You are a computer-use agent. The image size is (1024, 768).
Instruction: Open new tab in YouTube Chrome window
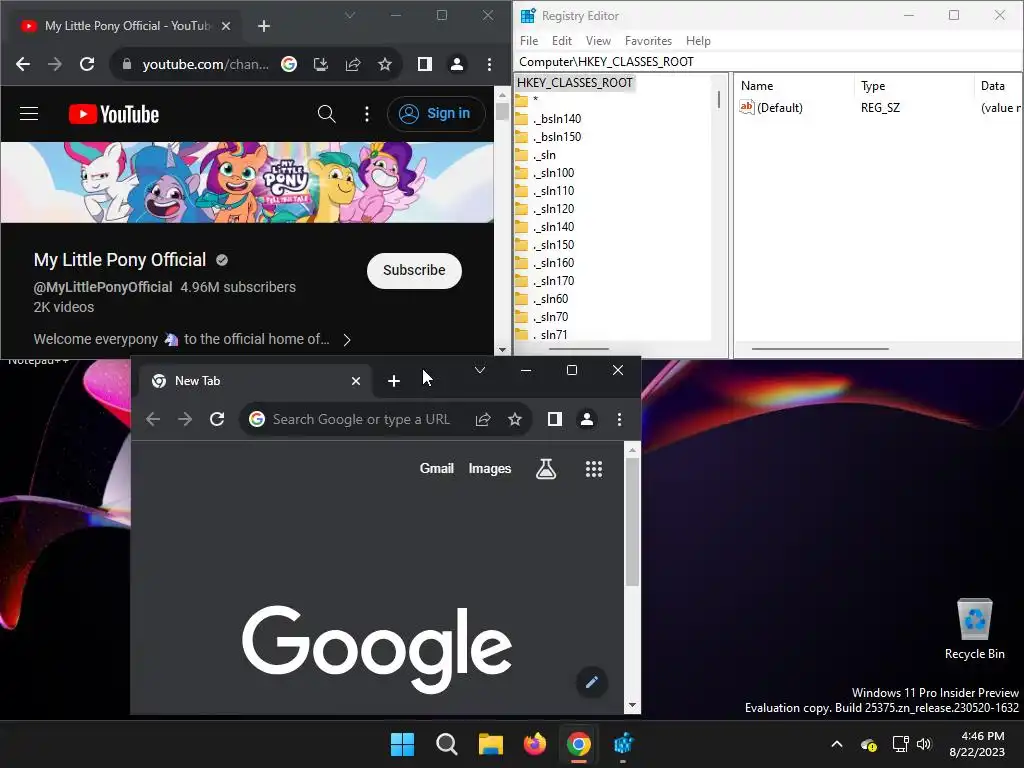click(264, 26)
